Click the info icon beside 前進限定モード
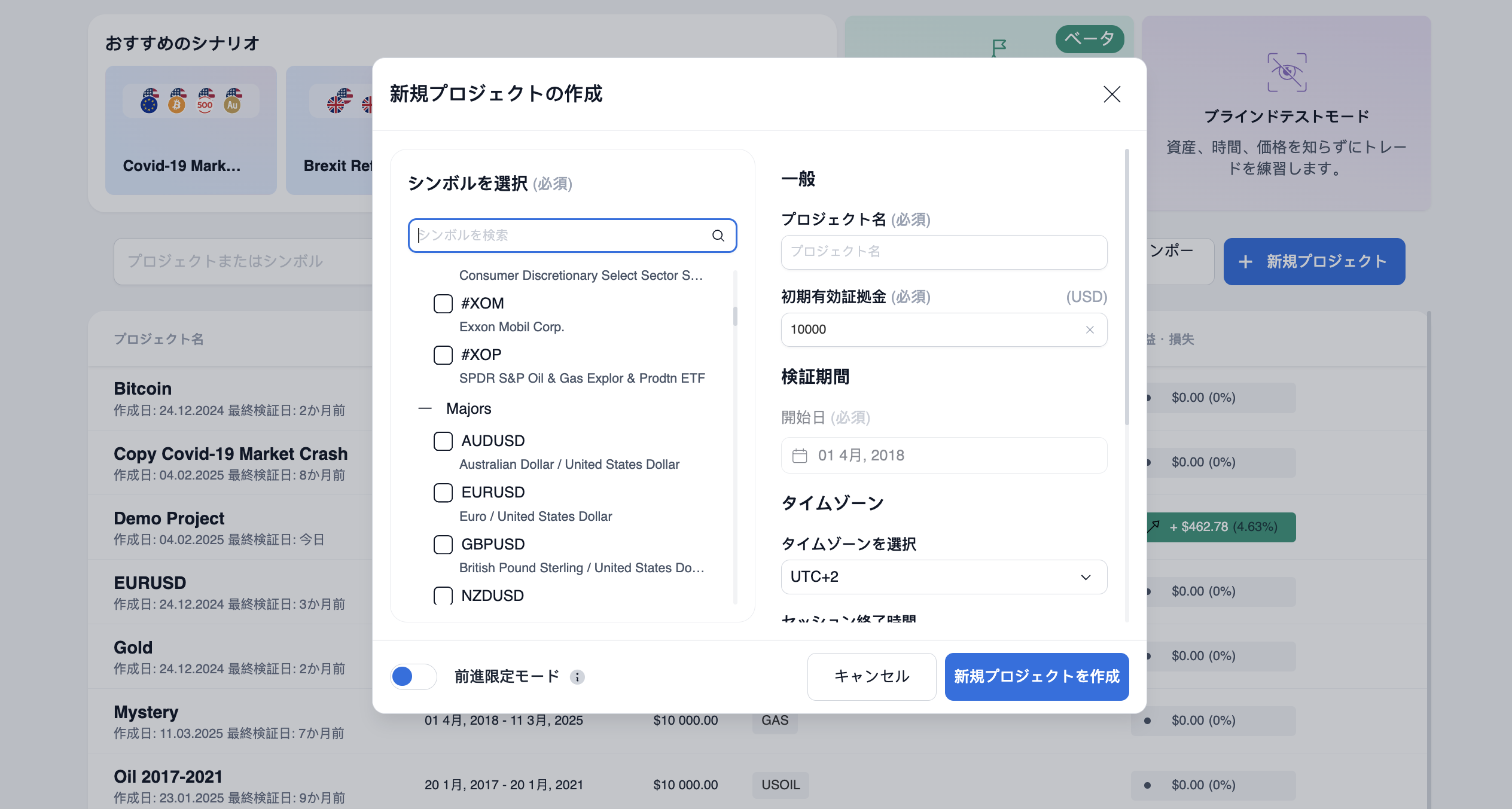 click(577, 677)
